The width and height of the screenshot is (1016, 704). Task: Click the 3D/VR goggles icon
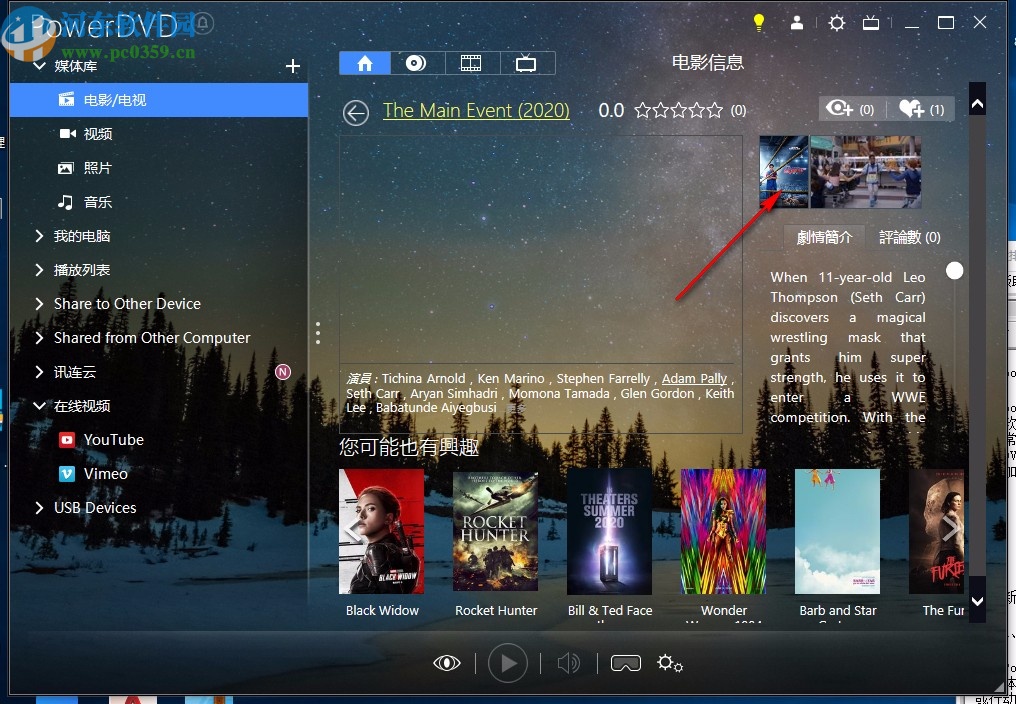coord(625,663)
